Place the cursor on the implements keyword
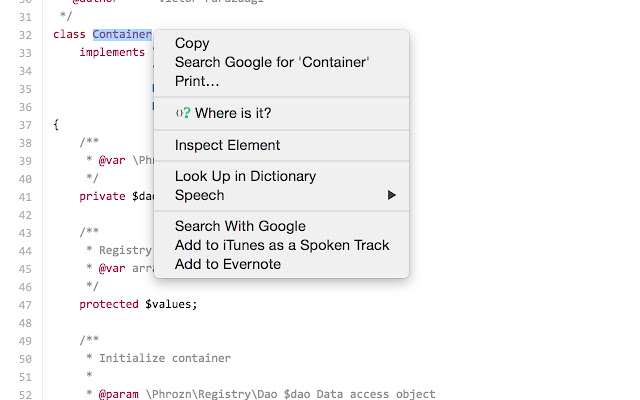The height and width of the screenshot is (400, 640). [x=112, y=52]
